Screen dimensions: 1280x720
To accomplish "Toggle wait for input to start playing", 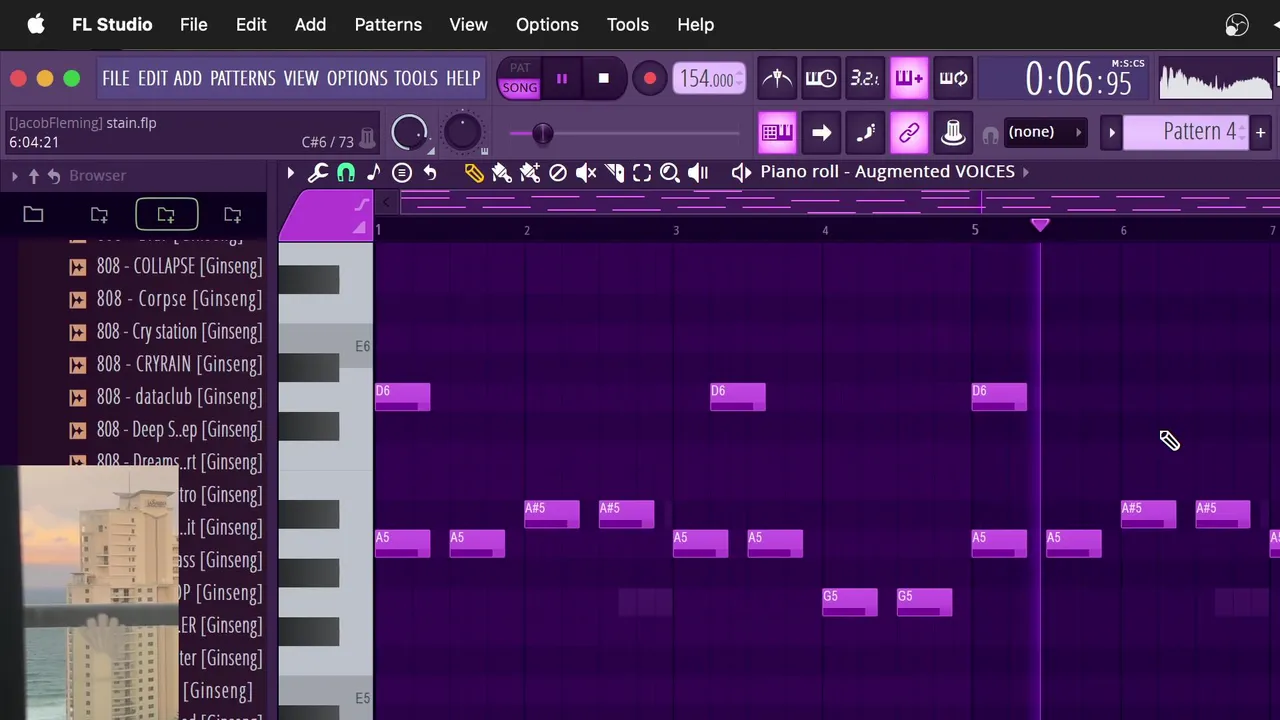I will pyautogui.click(x=821, y=78).
